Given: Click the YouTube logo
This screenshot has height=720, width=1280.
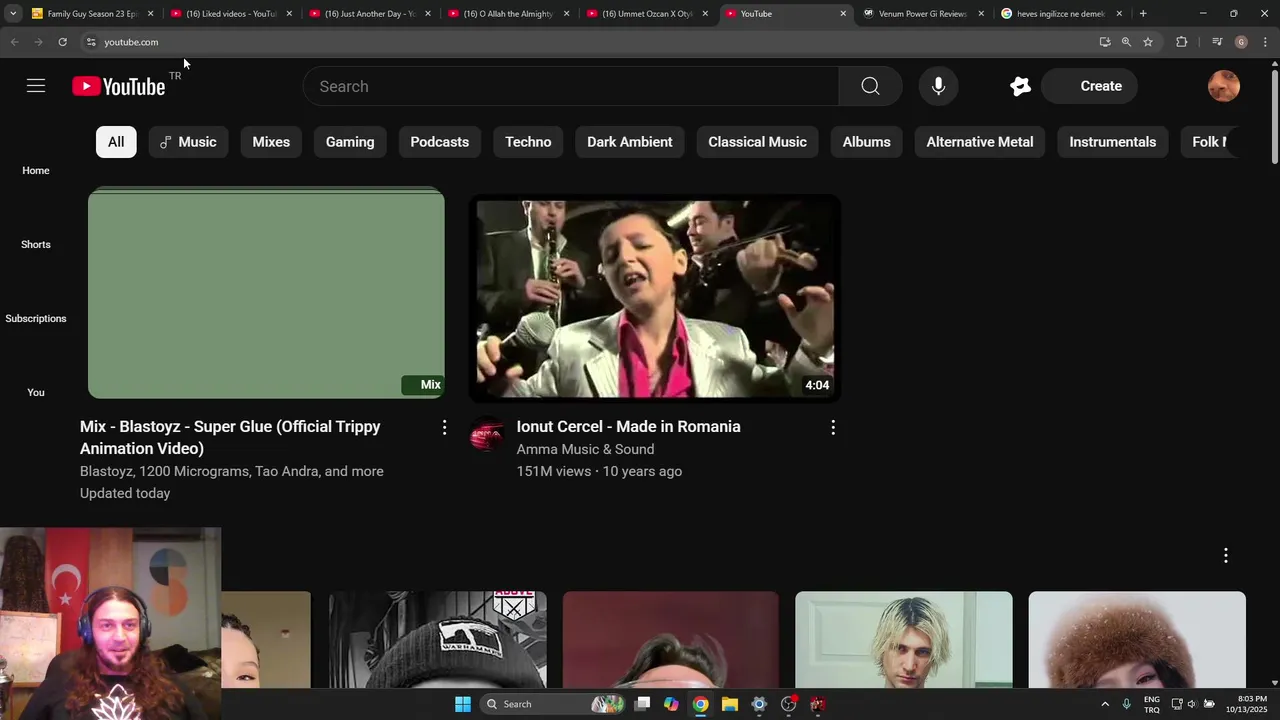Looking at the screenshot, I should 119,87.
